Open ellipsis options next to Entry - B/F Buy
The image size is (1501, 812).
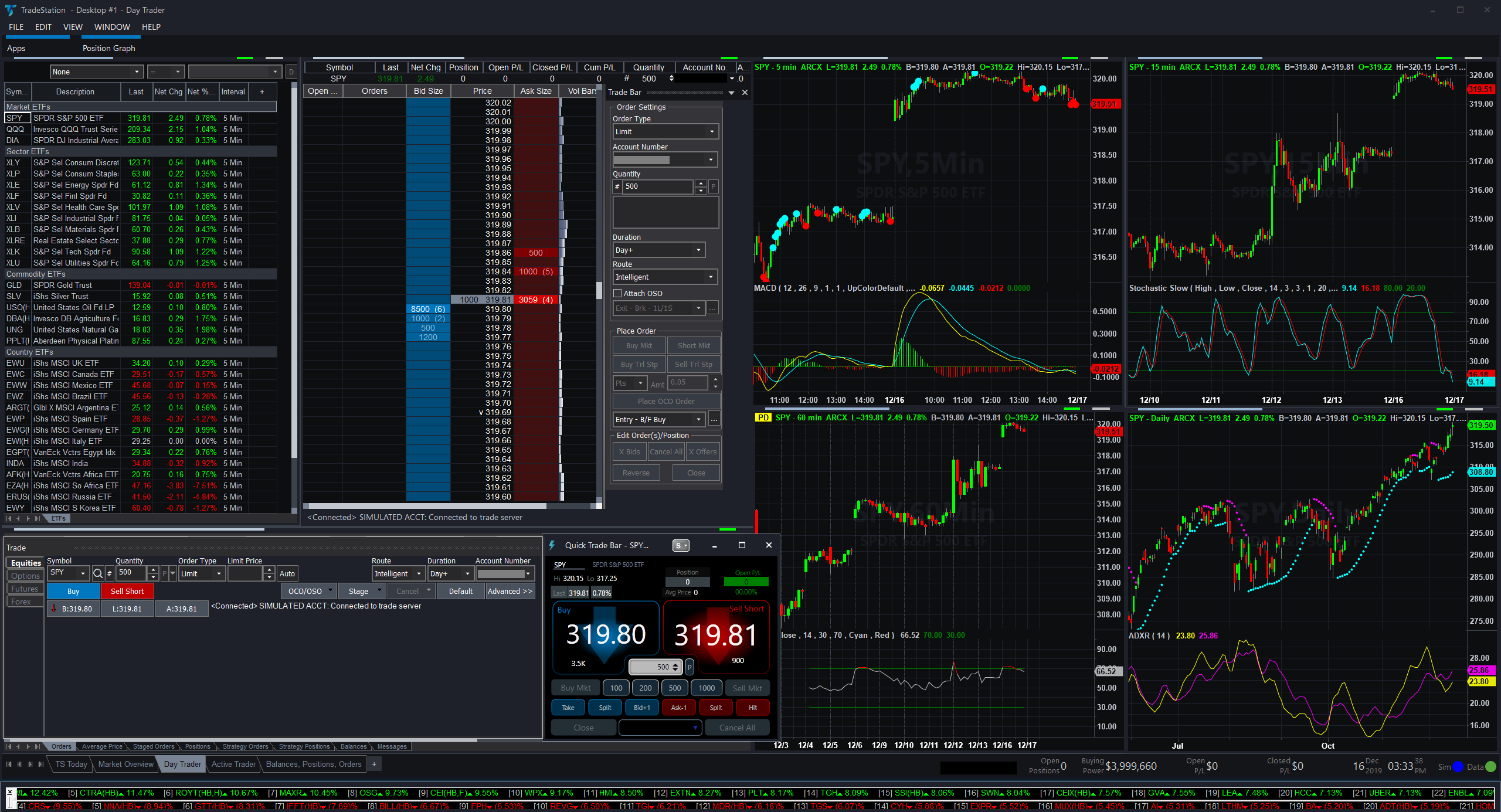714,420
